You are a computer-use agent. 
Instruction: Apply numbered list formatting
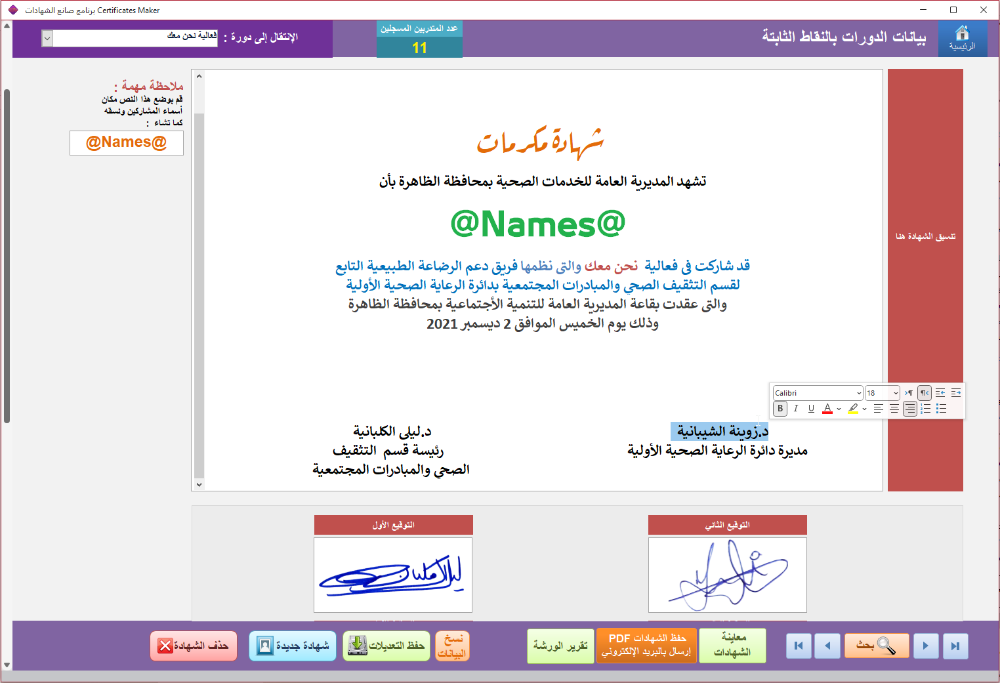925,409
